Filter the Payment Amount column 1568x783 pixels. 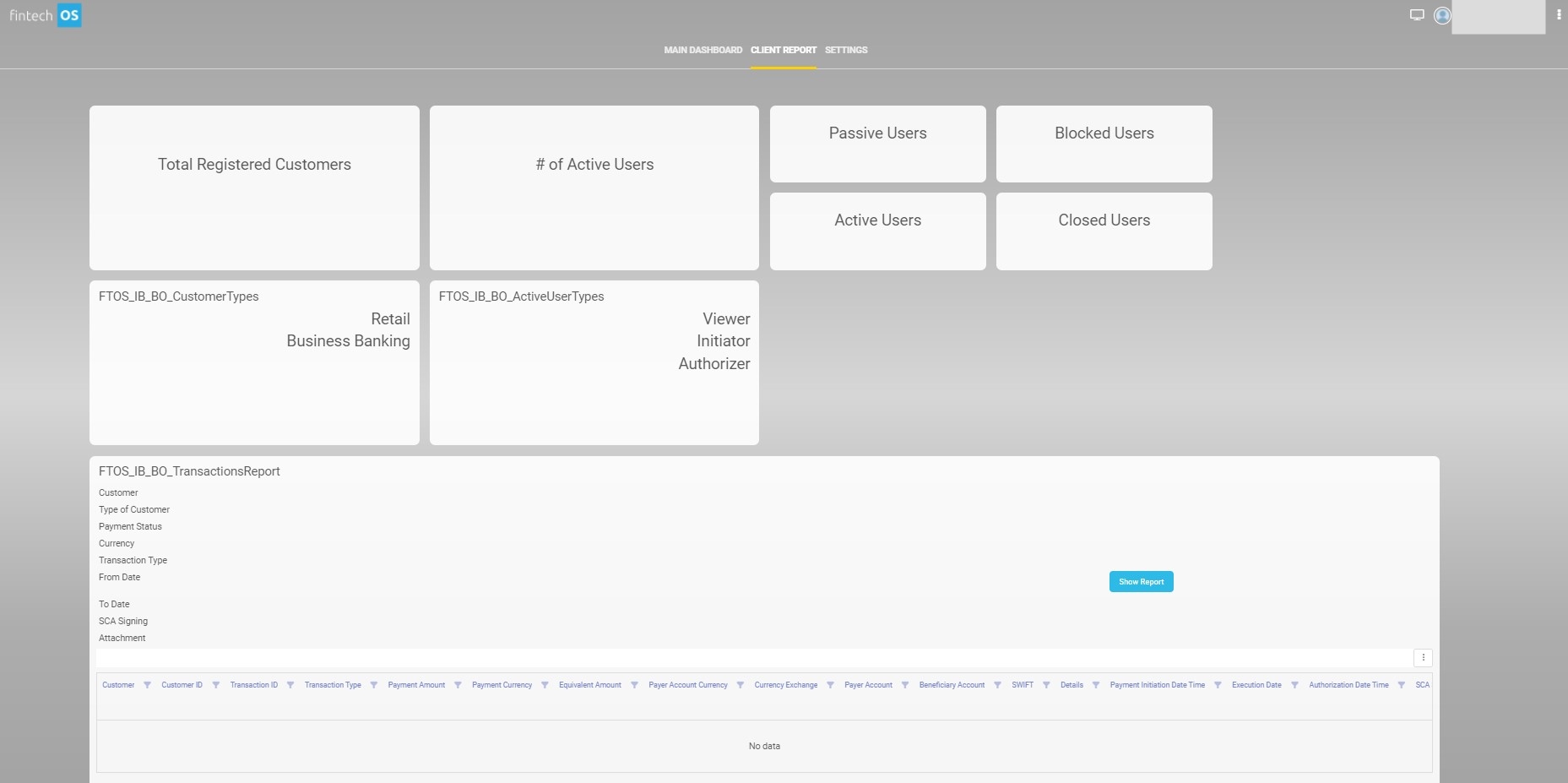(458, 685)
